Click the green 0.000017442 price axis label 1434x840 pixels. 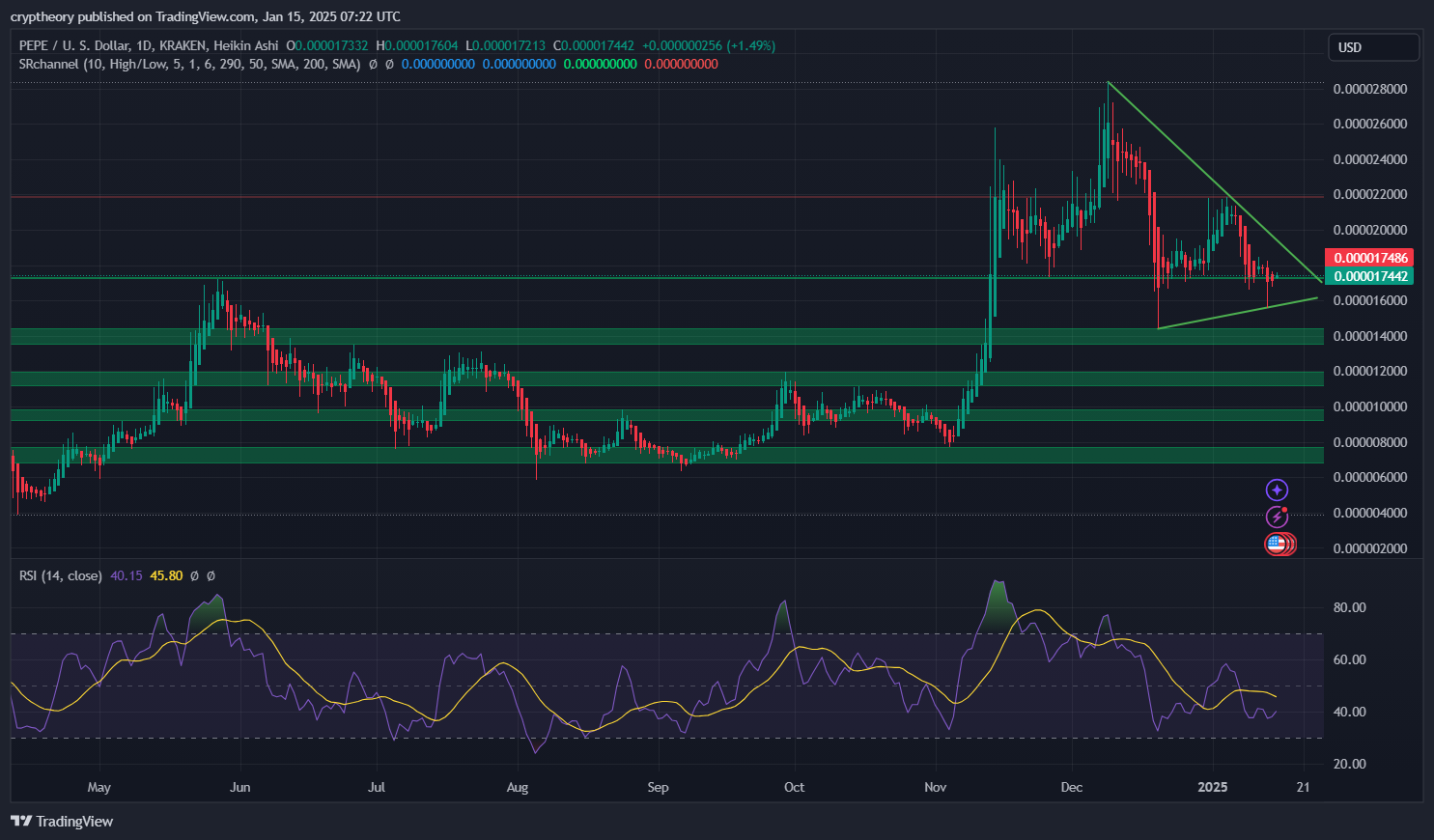[x=1371, y=276]
